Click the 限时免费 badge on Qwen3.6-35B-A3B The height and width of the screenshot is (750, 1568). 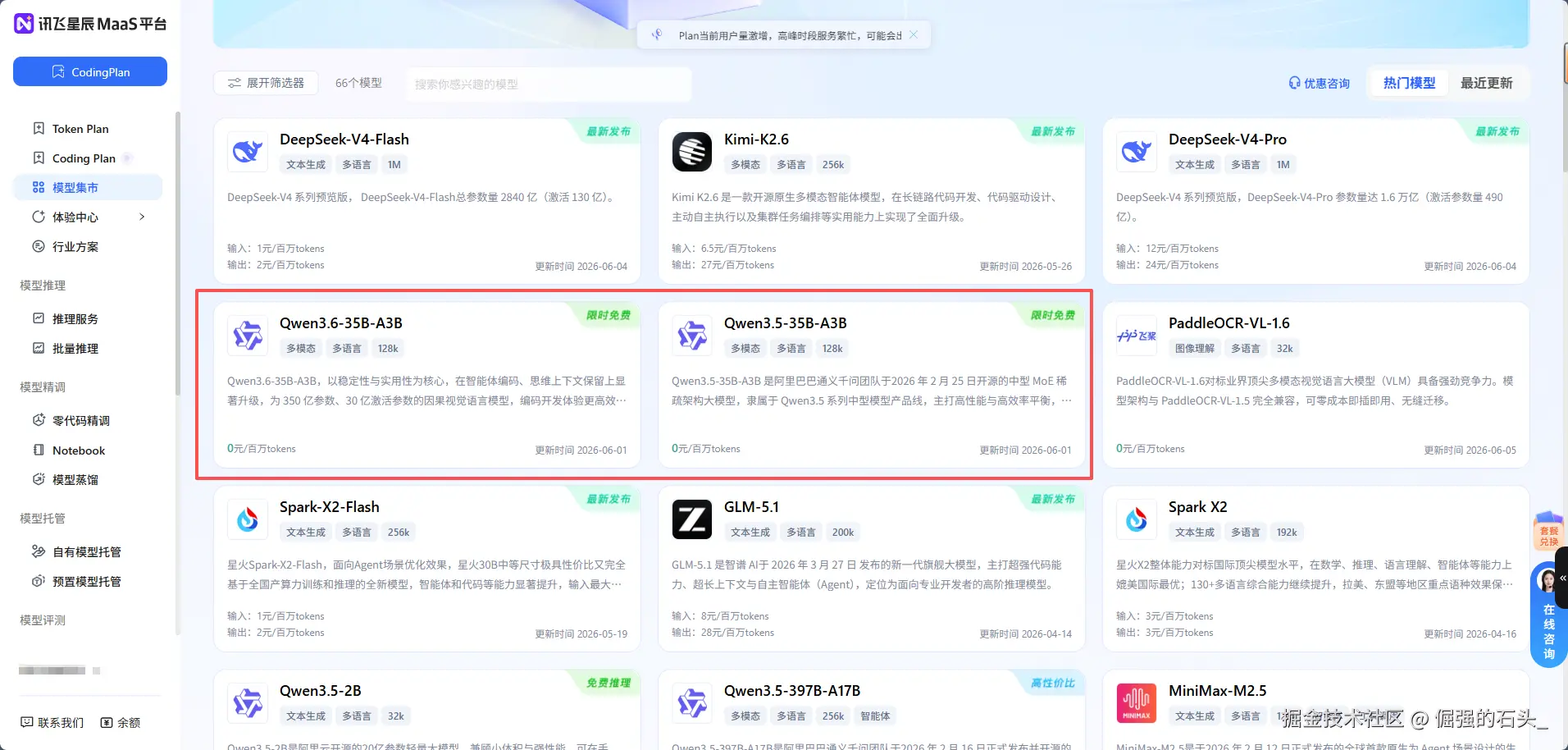tap(609, 315)
